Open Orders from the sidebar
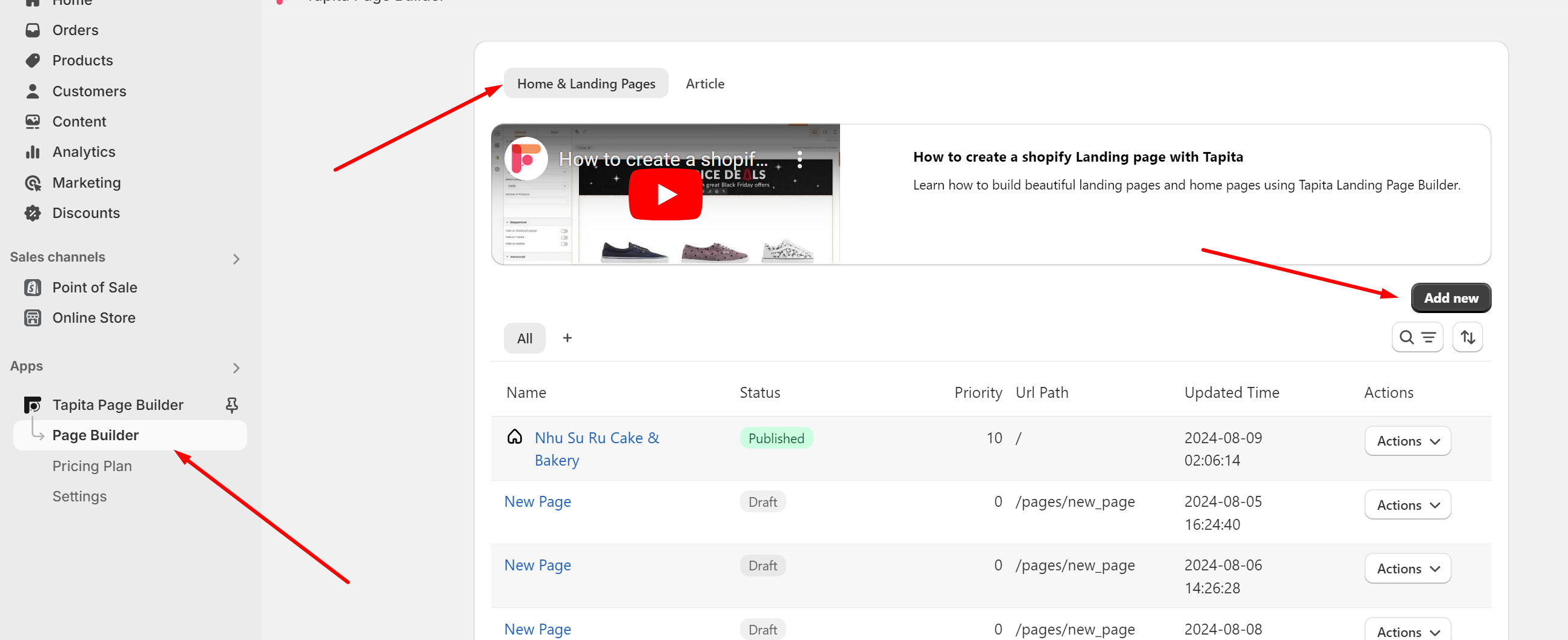The image size is (1568, 640). 75,30
